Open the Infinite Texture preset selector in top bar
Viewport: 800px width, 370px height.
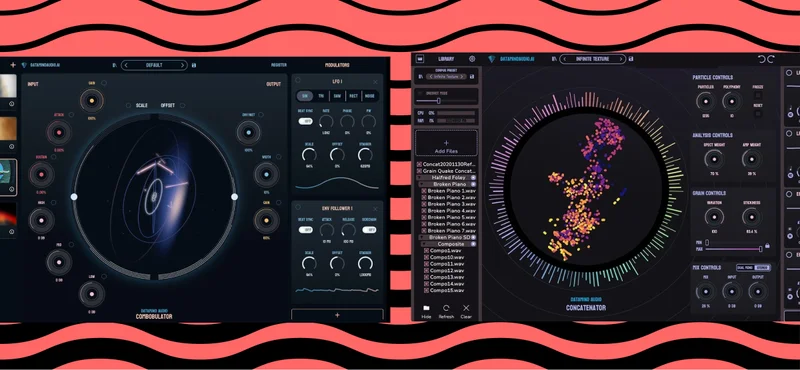[x=592, y=59]
